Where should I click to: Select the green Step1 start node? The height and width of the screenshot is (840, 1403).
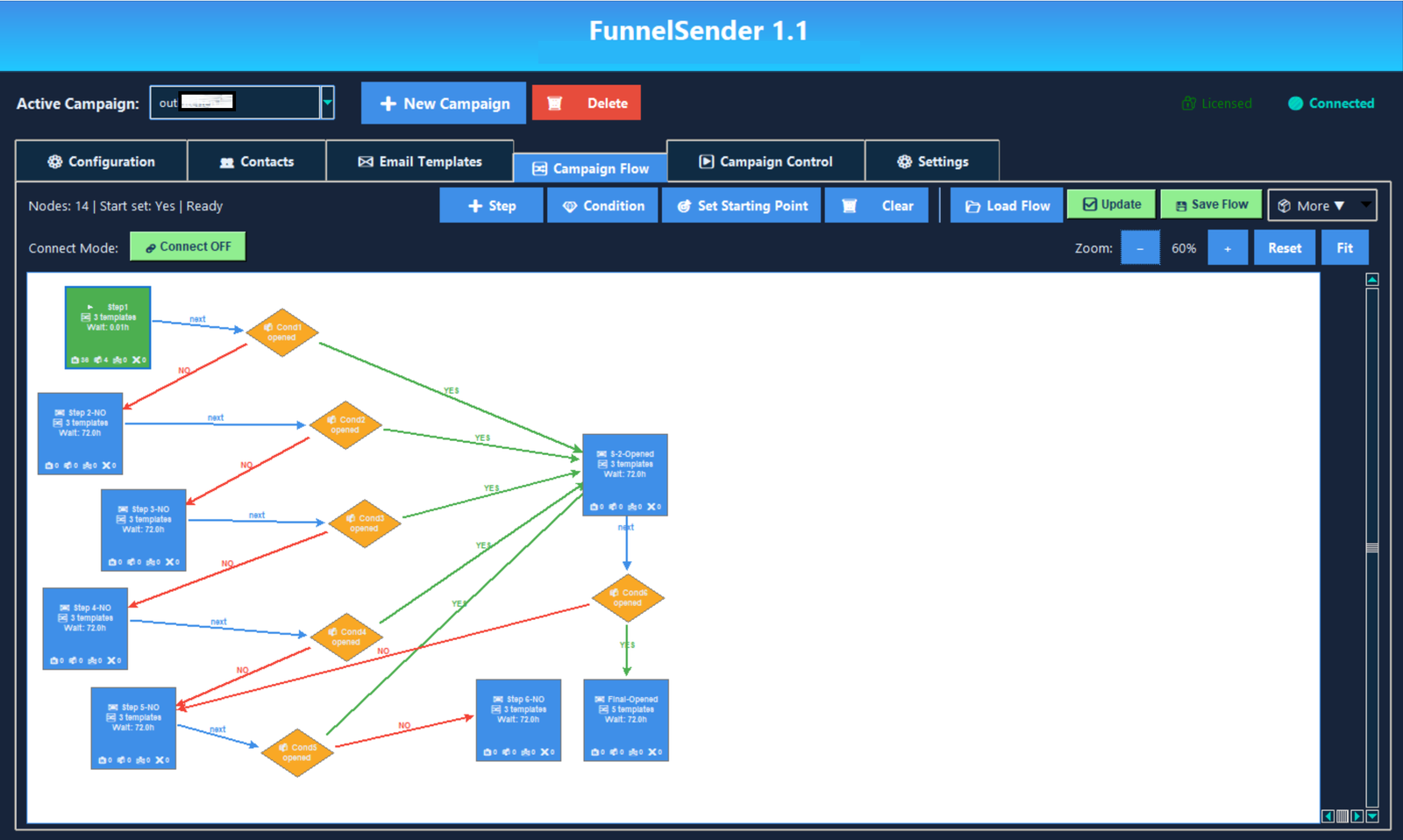click(108, 327)
